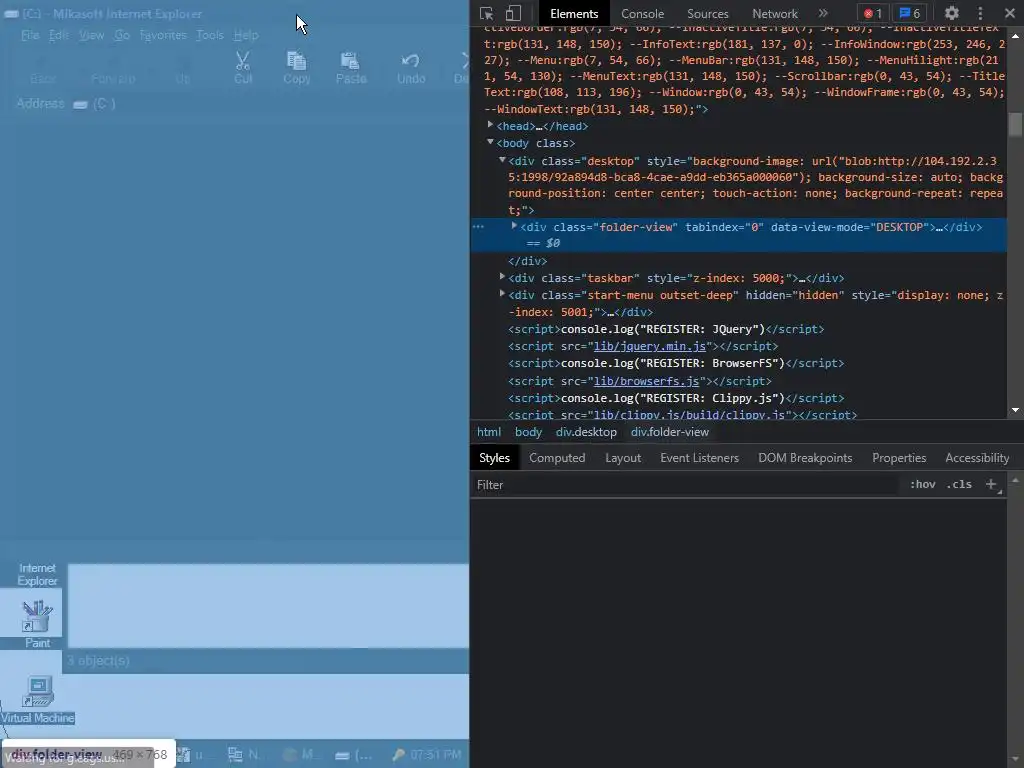The image size is (1024, 768).
Task: Open DevTools three-dot customize menu
Action: coord(980,13)
